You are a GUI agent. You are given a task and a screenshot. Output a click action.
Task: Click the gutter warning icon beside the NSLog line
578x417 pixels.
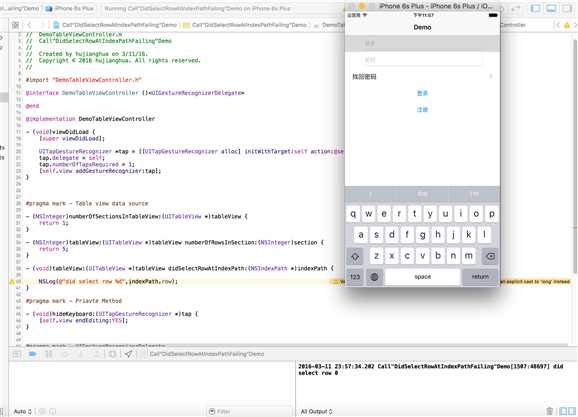pos(11,282)
